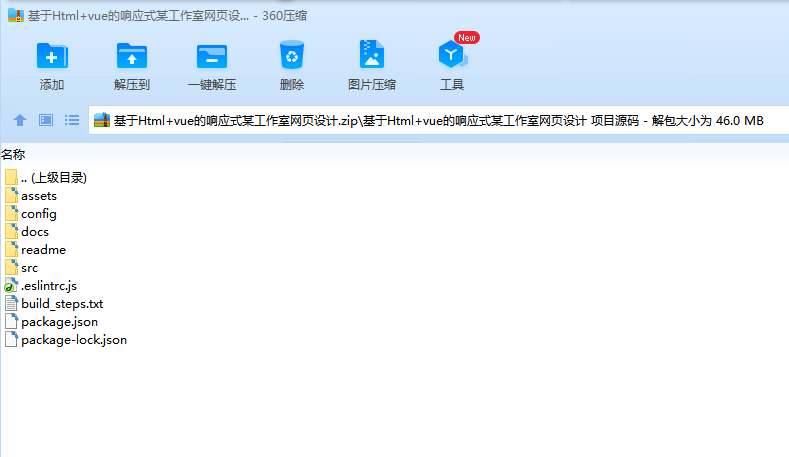Select the 'readme' folder name
The width and height of the screenshot is (789, 457).
[43, 250]
